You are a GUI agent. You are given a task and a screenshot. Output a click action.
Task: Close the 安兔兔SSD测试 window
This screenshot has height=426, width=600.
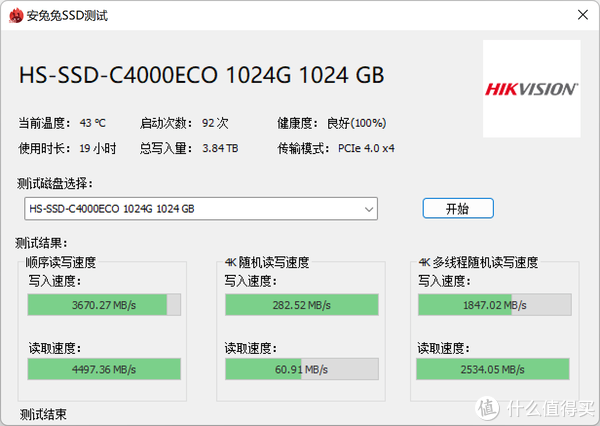583,15
